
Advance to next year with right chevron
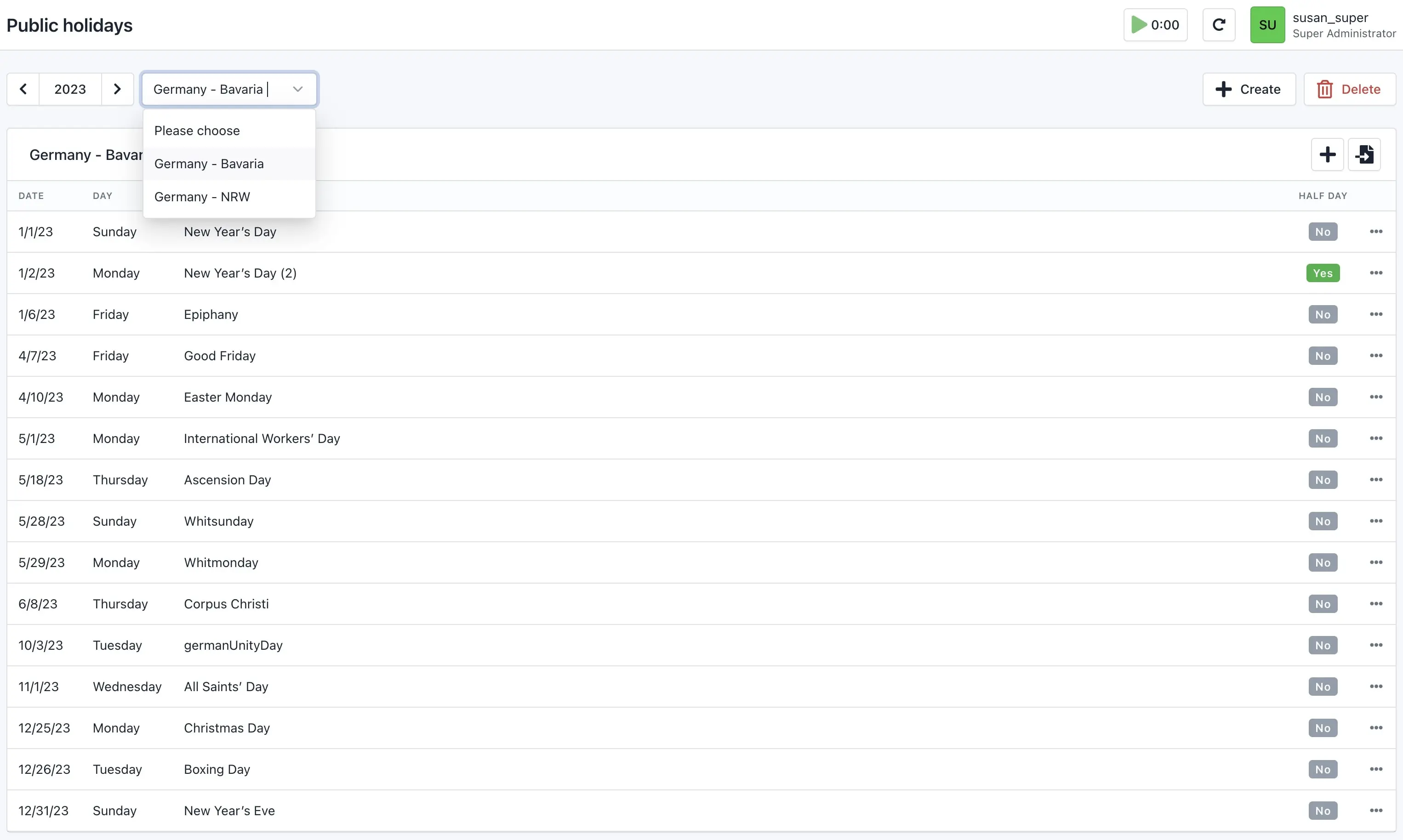click(x=117, y=90)
